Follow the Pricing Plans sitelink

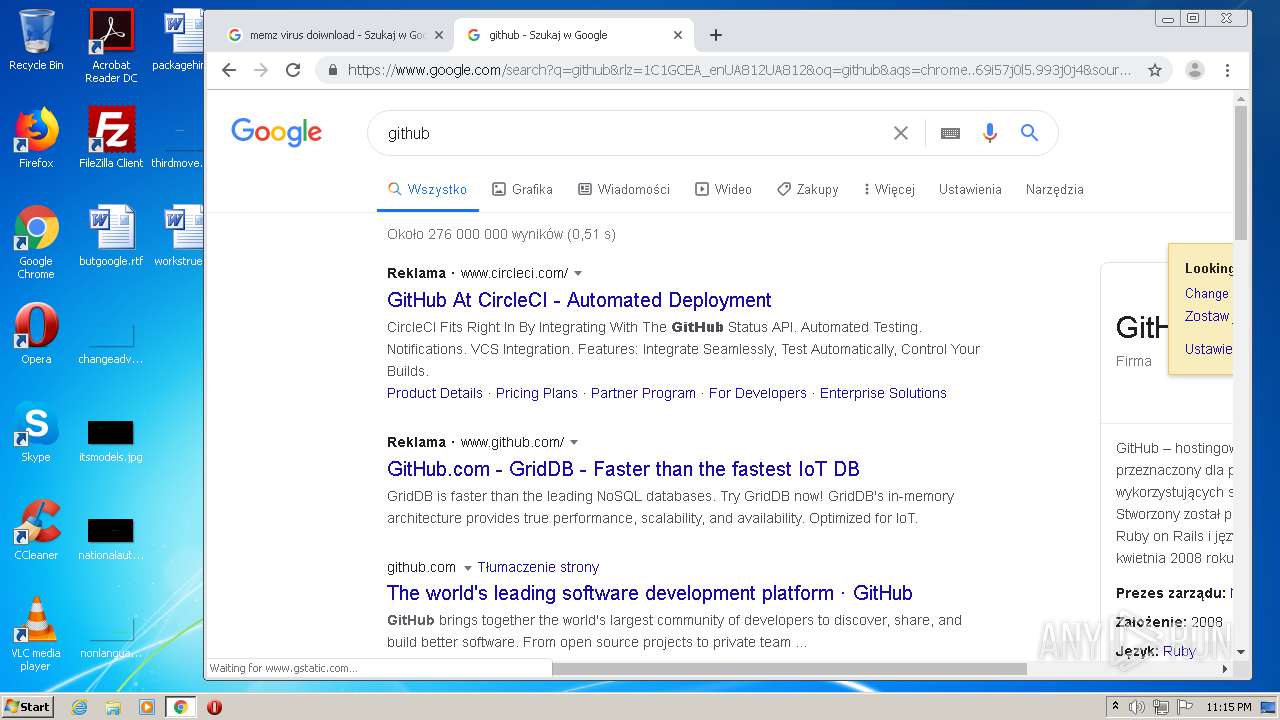tap(537, 393)
